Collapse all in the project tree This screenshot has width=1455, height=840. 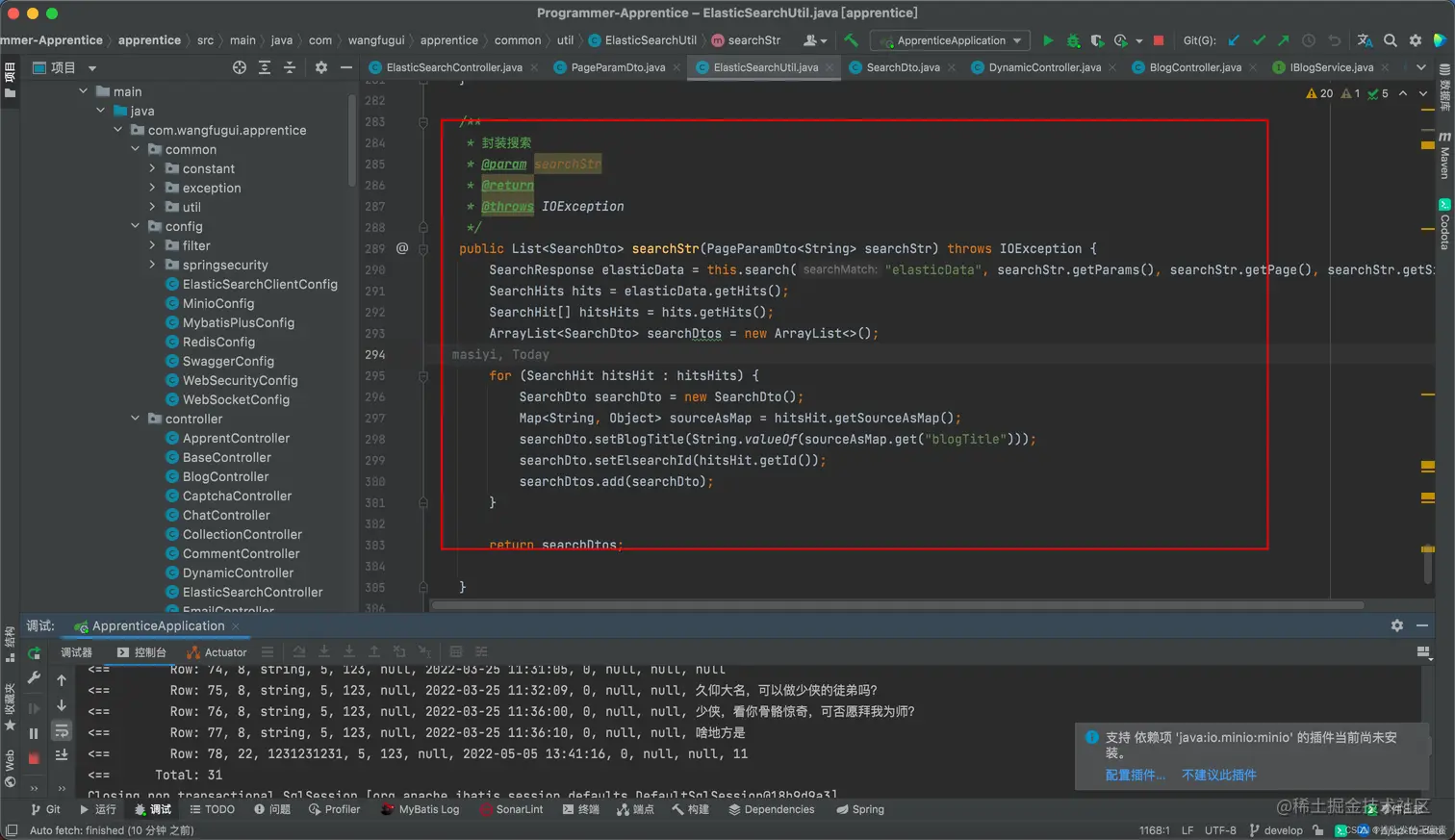click(x=290, y=67)
